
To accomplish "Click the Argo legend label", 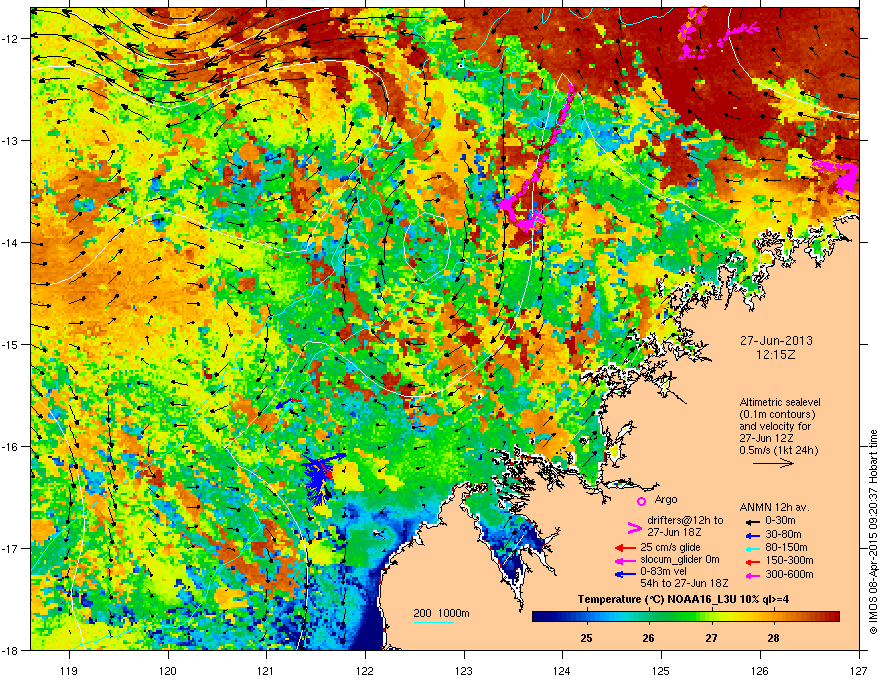I will tap(666, 500).
